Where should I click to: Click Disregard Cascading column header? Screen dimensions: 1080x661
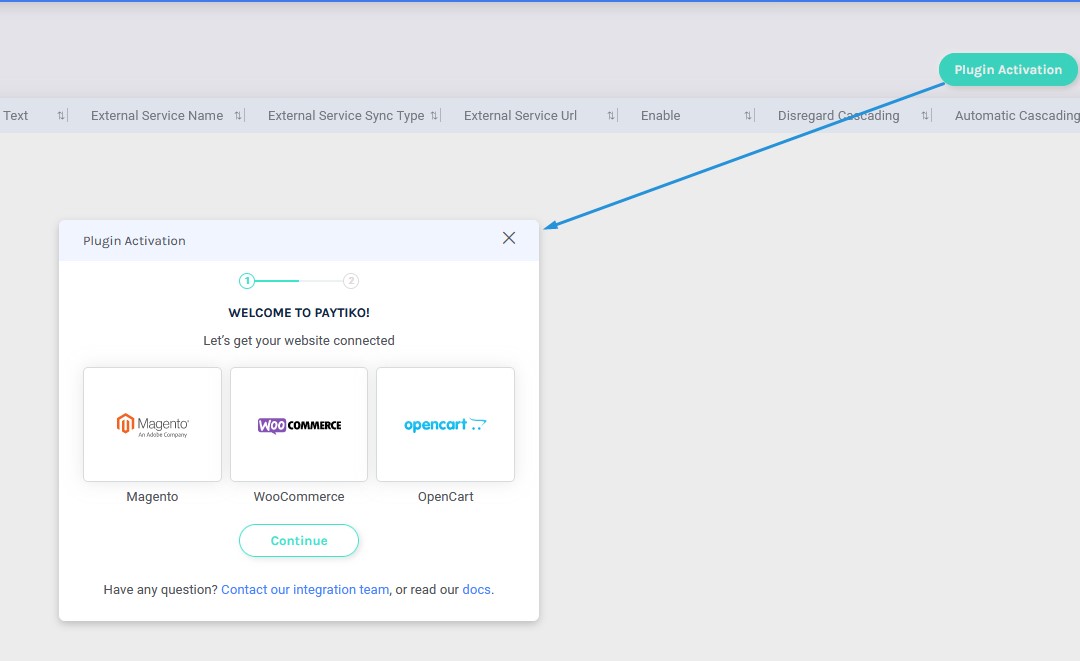(x=838, y=116)
